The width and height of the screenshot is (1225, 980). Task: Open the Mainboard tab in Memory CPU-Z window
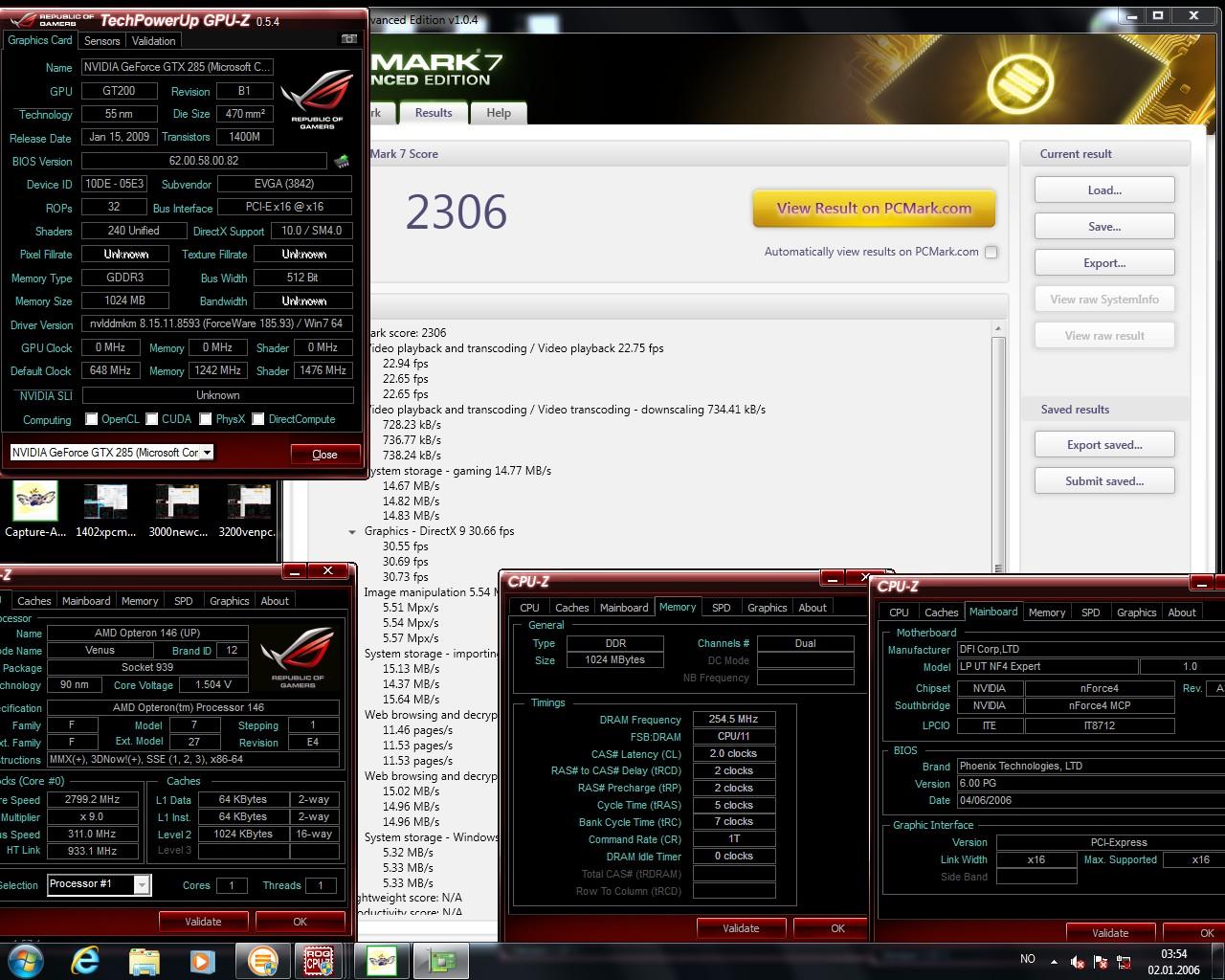pos(624,608)
